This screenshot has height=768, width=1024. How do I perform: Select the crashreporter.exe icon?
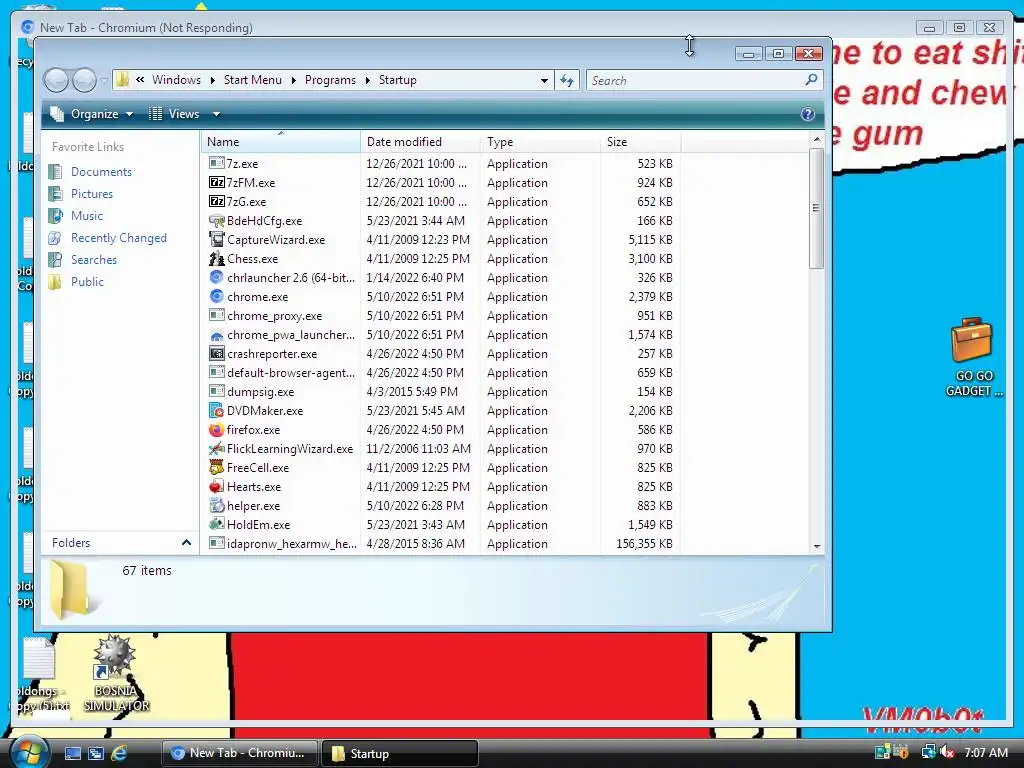(x=216, y=353)
